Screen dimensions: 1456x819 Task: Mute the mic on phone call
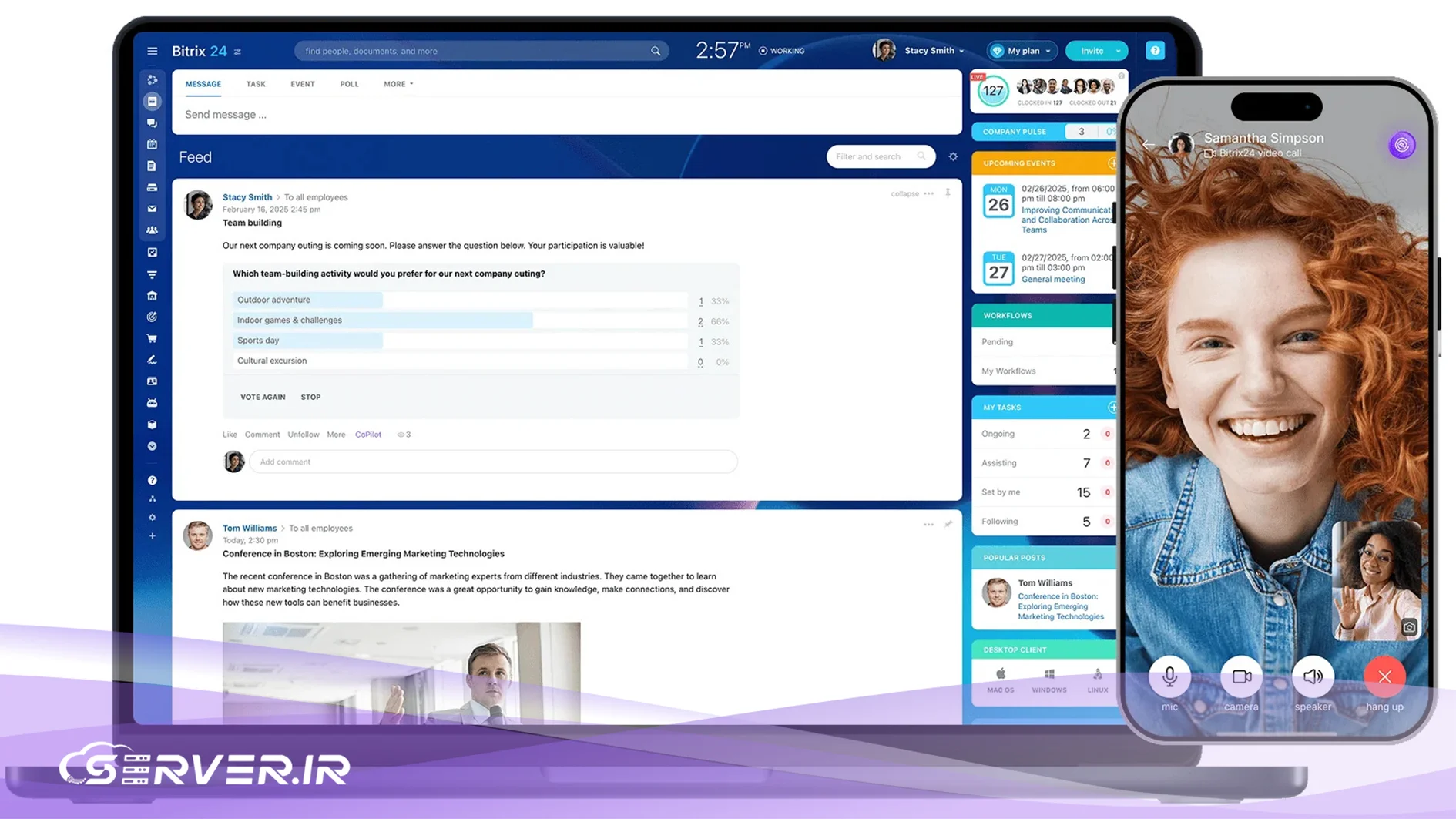[1169, 676]
